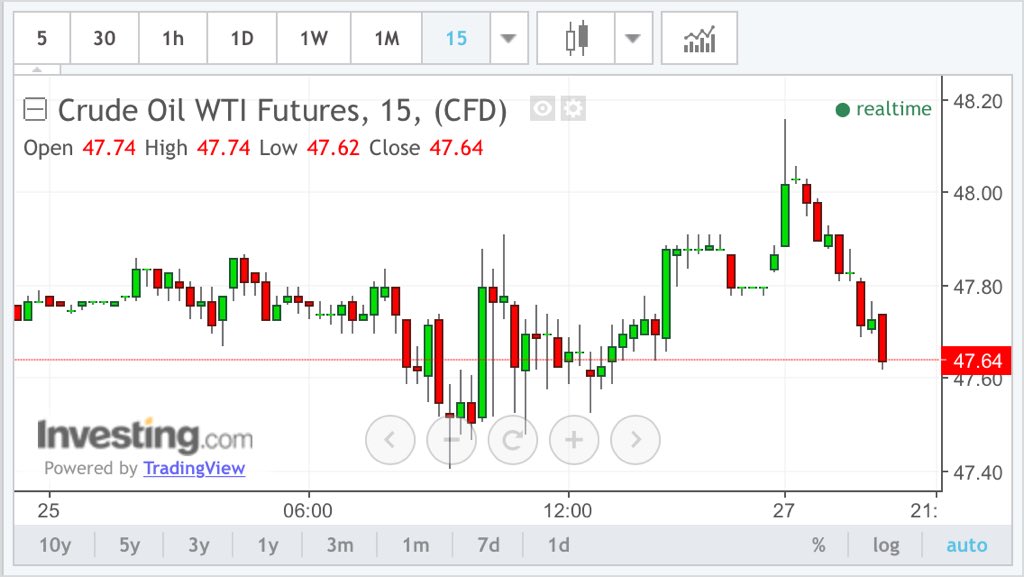1024x577 pixels.
Task: Set range to 7d
Action: [x=488, y=544]
